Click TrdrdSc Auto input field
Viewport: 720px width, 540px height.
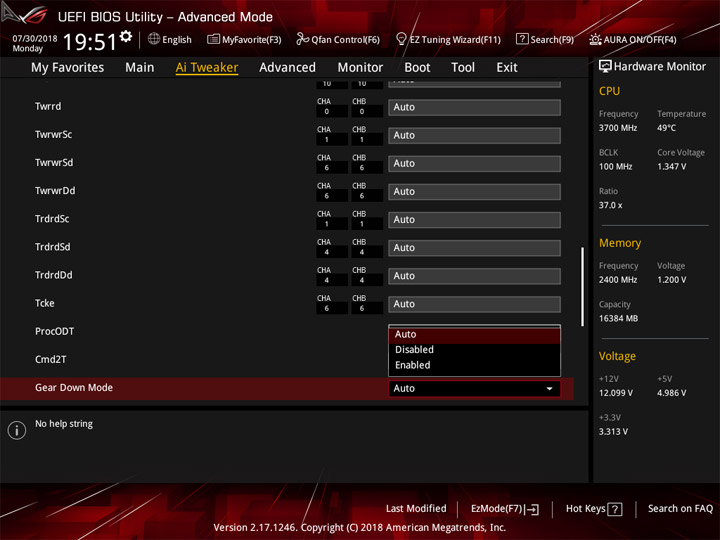[474, 220]
